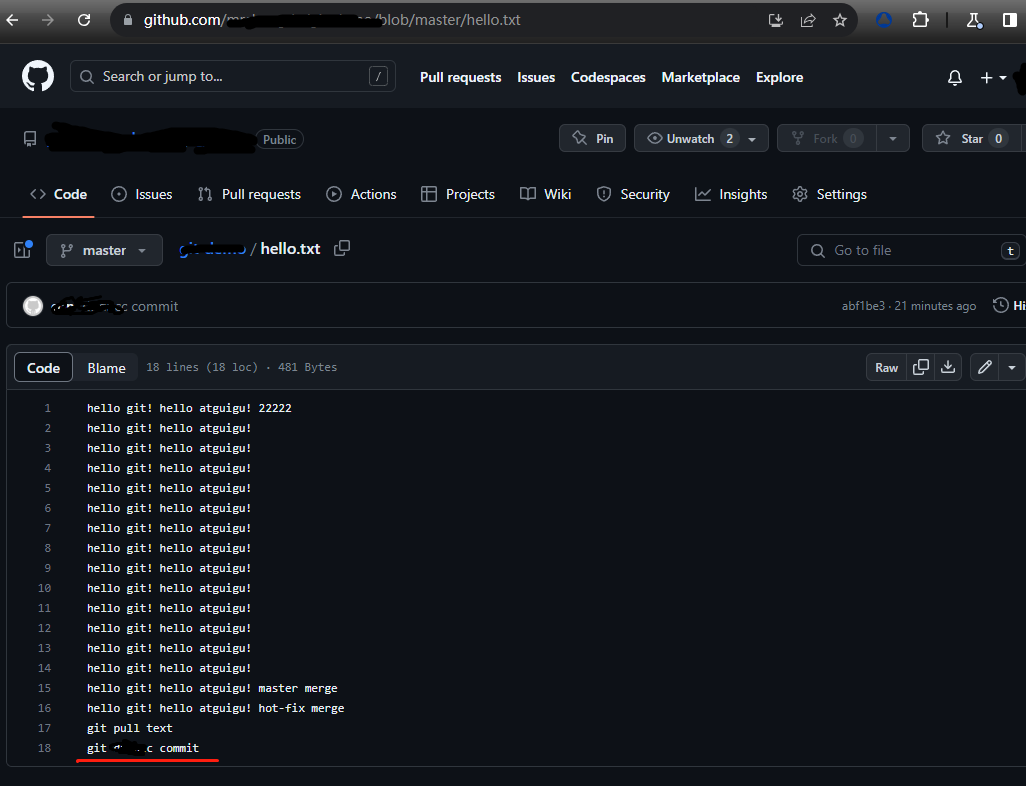Star the repository with the Star button
Image resolution: width=1026 pixels, height=786 pixels.
click(972, 138)
